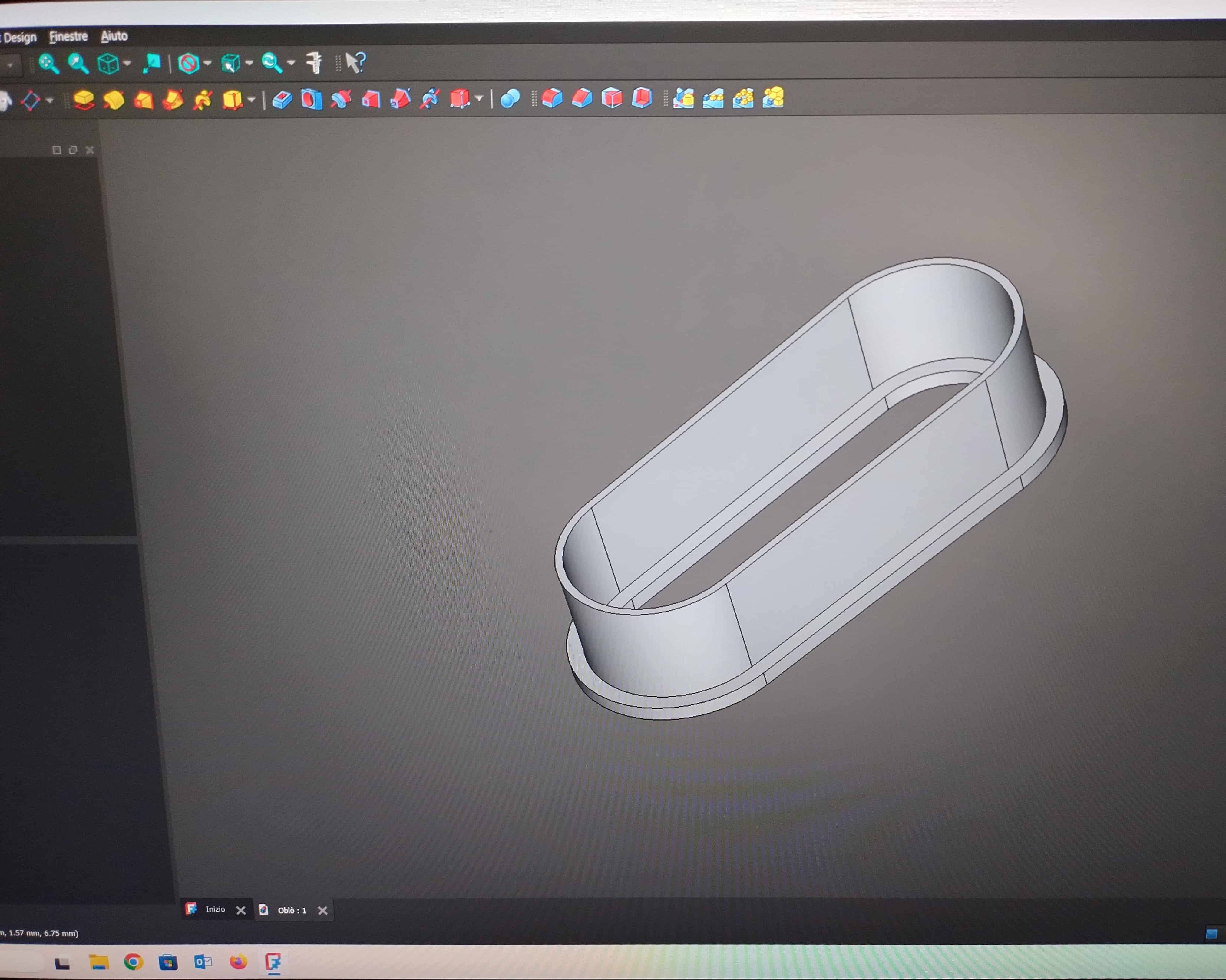Click the teal box with cursor icon
Viewport: 1226px width, 980px height.
click(x=230, y=63)
